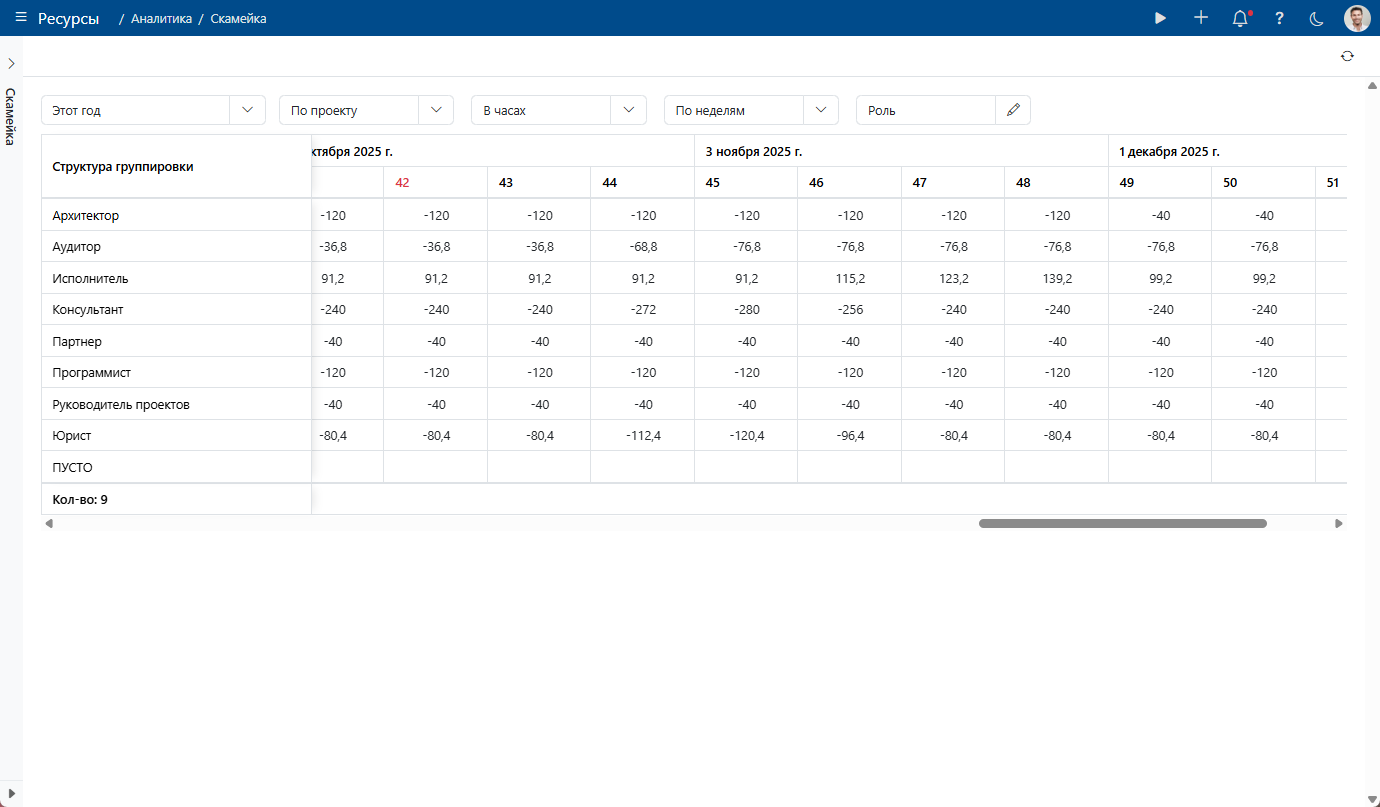1380x807 pixels.
Task: Open the hamburger navigation menu
Action: point(21,18)
